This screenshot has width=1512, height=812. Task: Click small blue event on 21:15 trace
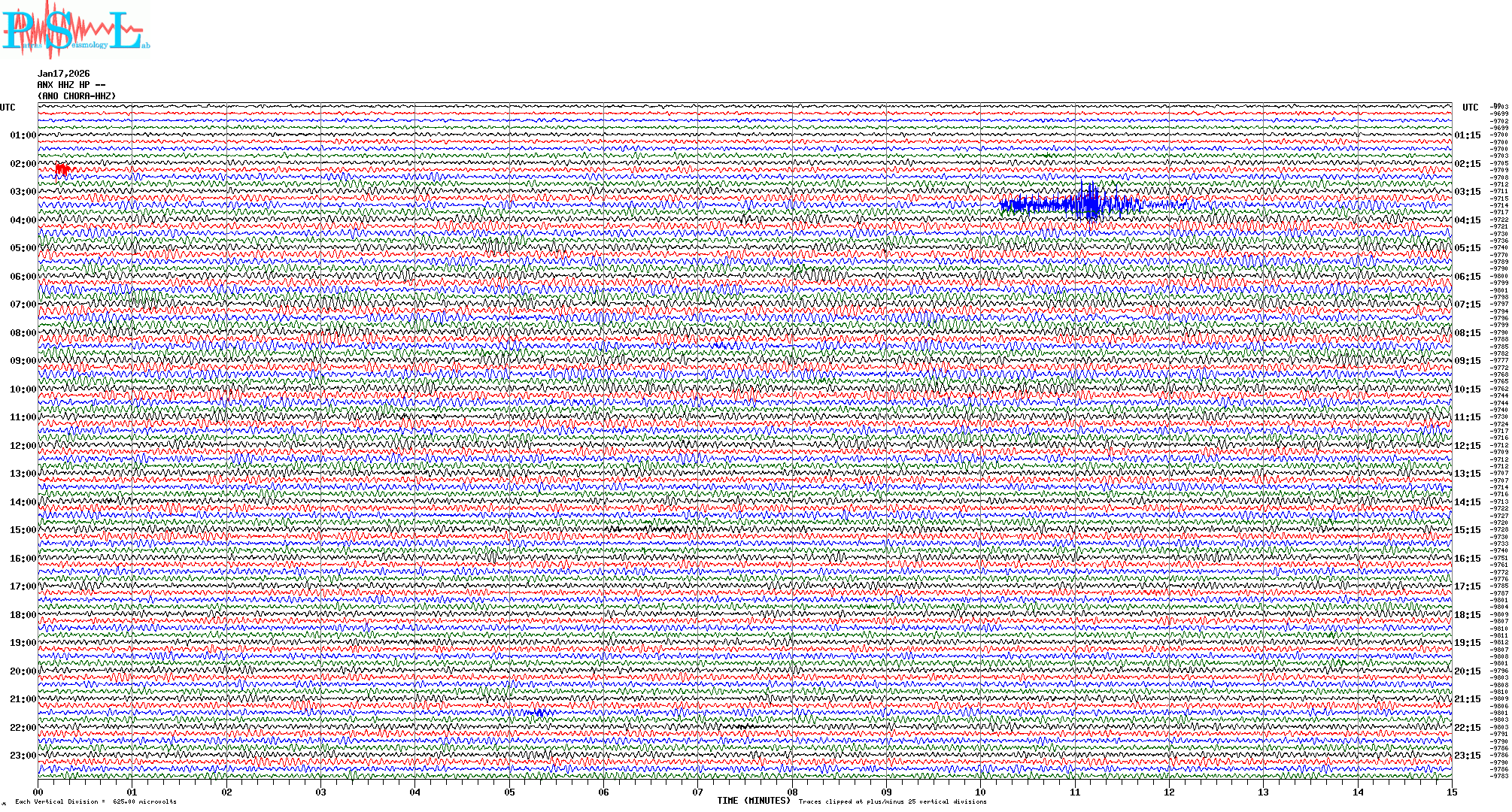point(538,712)
